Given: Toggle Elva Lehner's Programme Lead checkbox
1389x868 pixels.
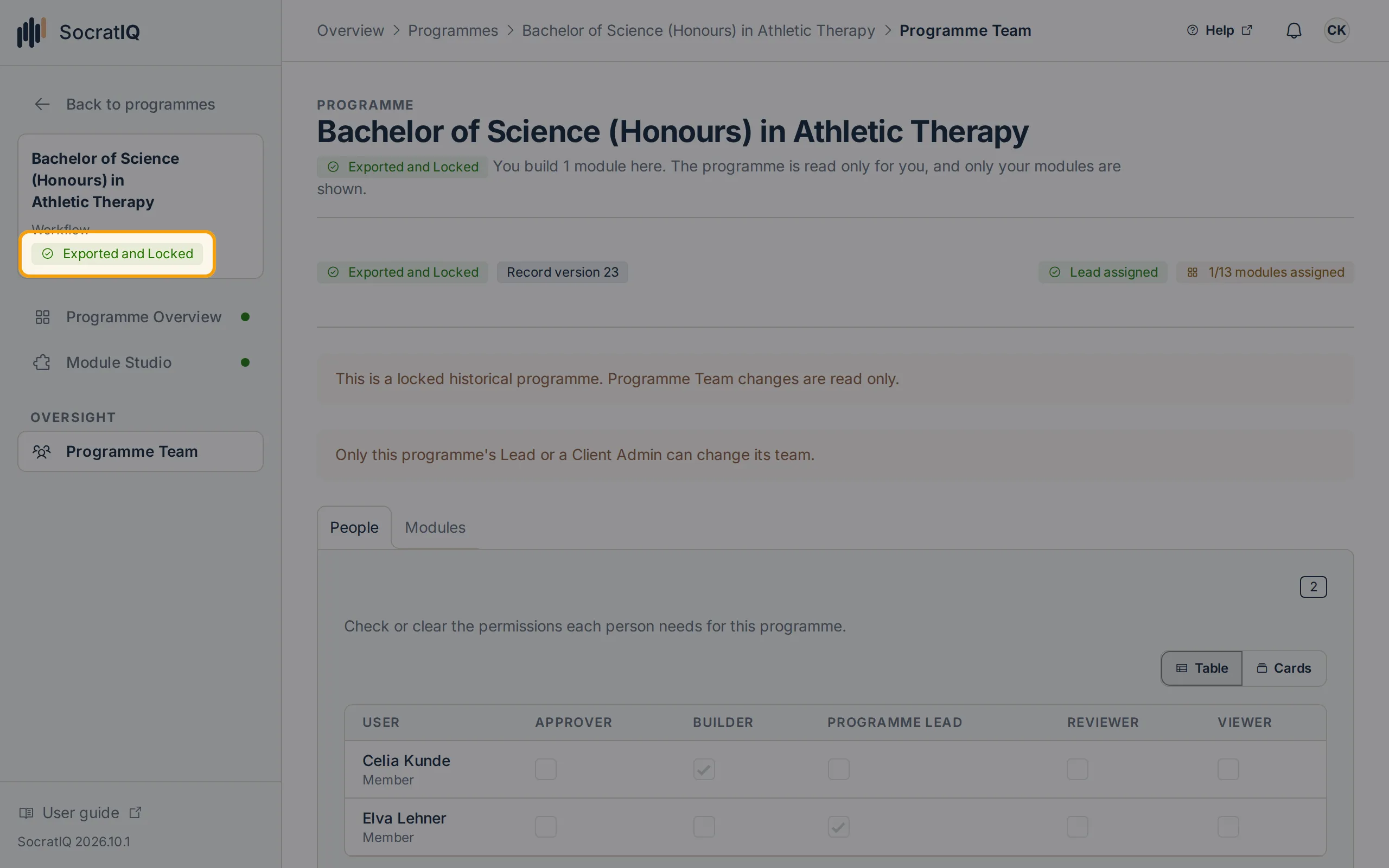Looking at the screenshot, I should tap(839, 827).
